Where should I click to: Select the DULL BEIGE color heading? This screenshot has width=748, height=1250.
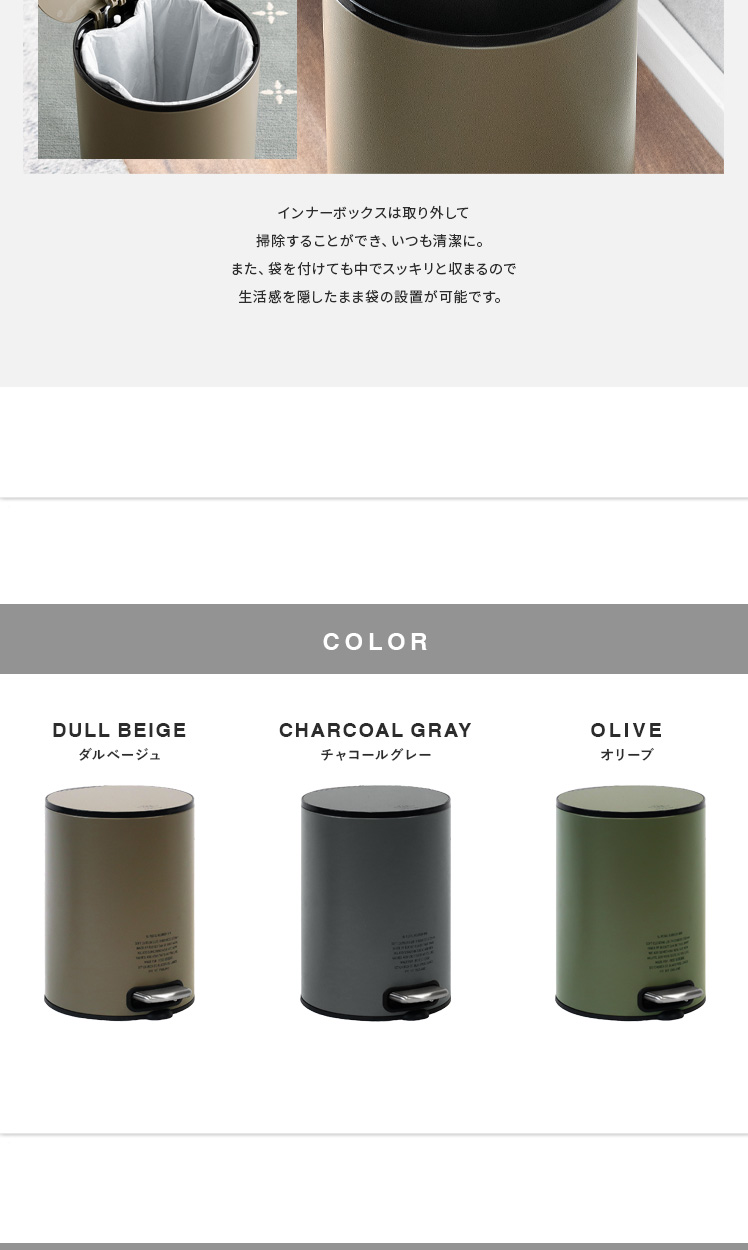[x=120, y=730]
